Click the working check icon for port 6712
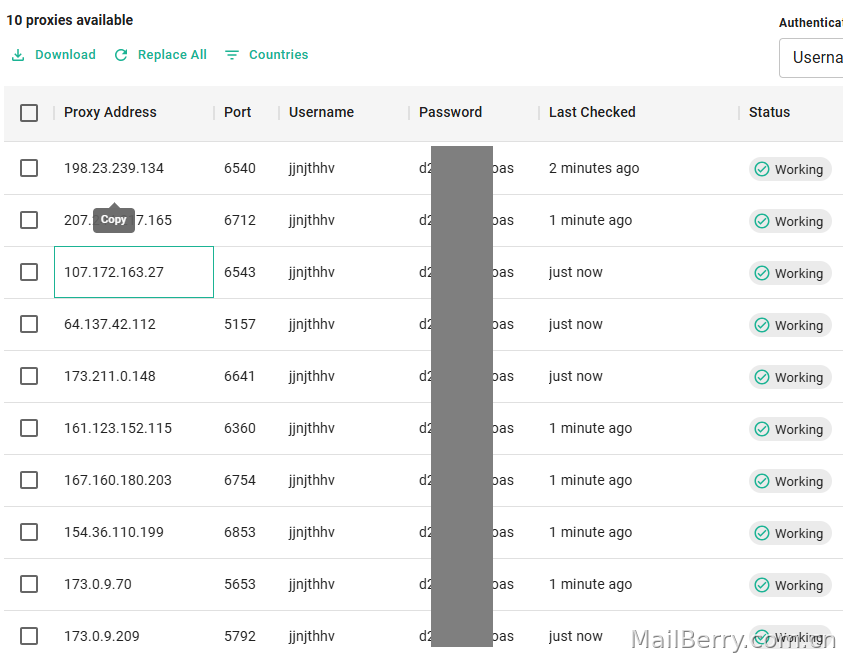The height and width of the screenshot is (657, 843). 762,221
